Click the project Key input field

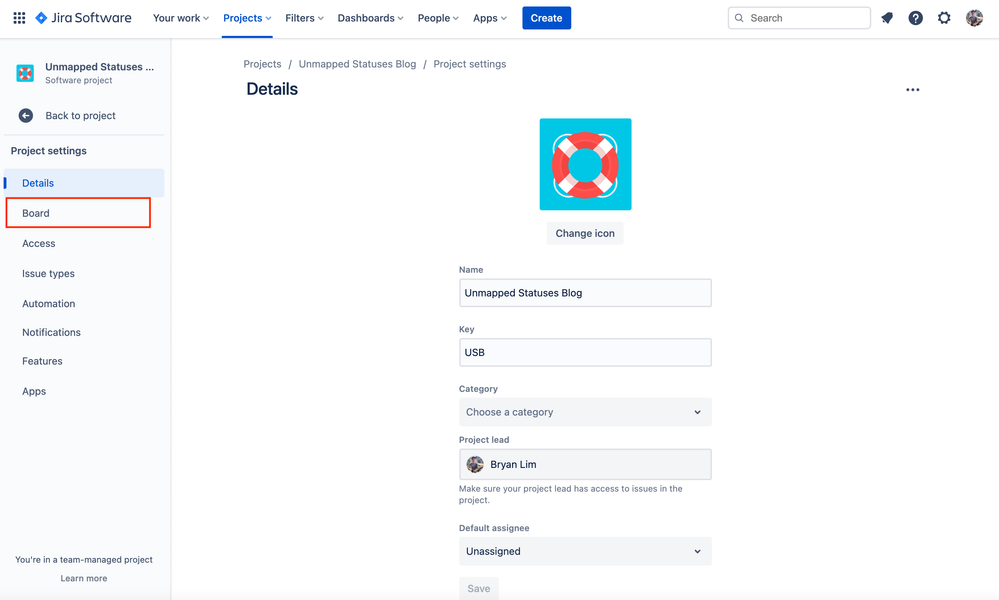pos(585,352)
